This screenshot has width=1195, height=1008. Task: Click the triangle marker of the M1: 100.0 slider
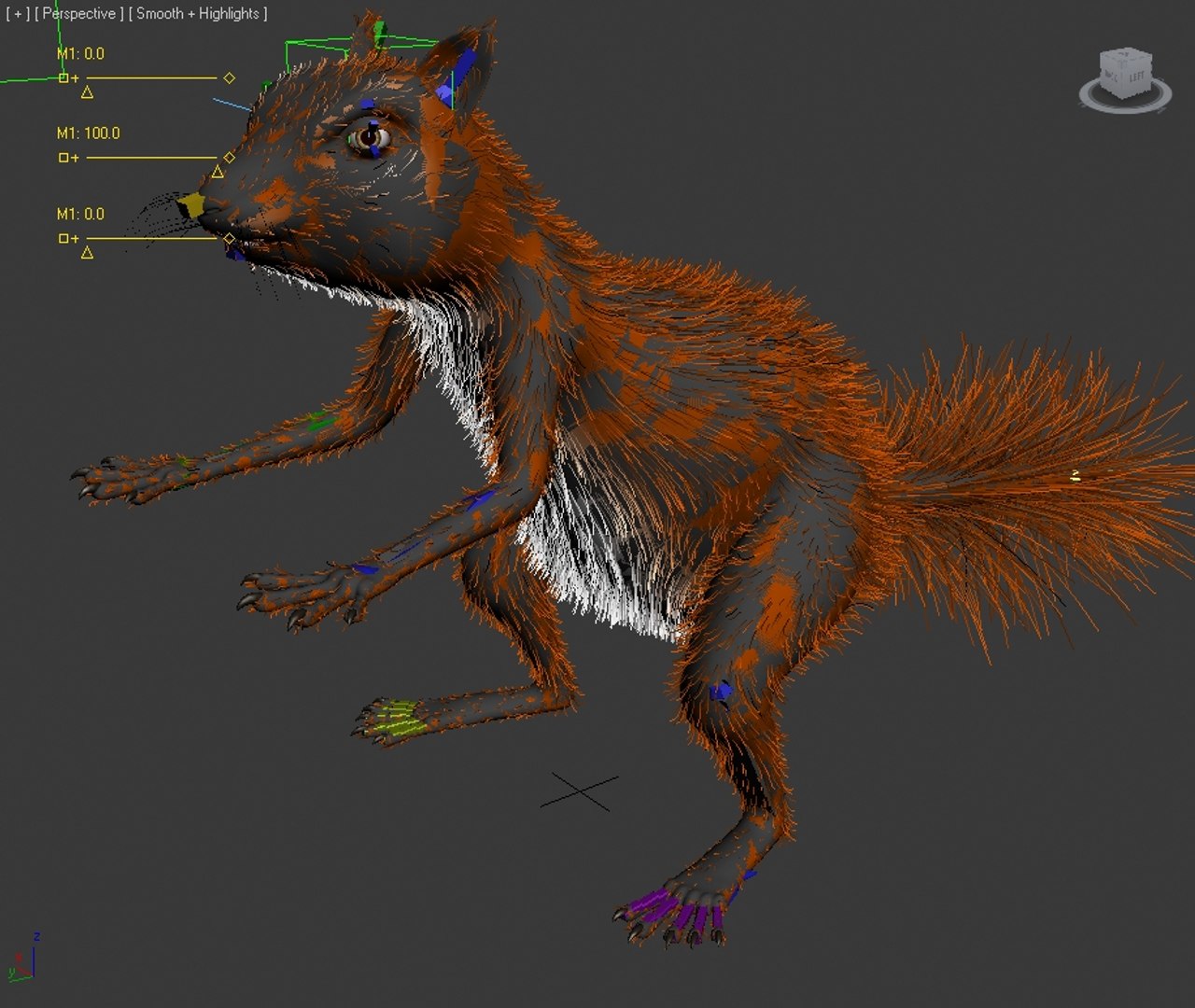click(x=218, y=172)
